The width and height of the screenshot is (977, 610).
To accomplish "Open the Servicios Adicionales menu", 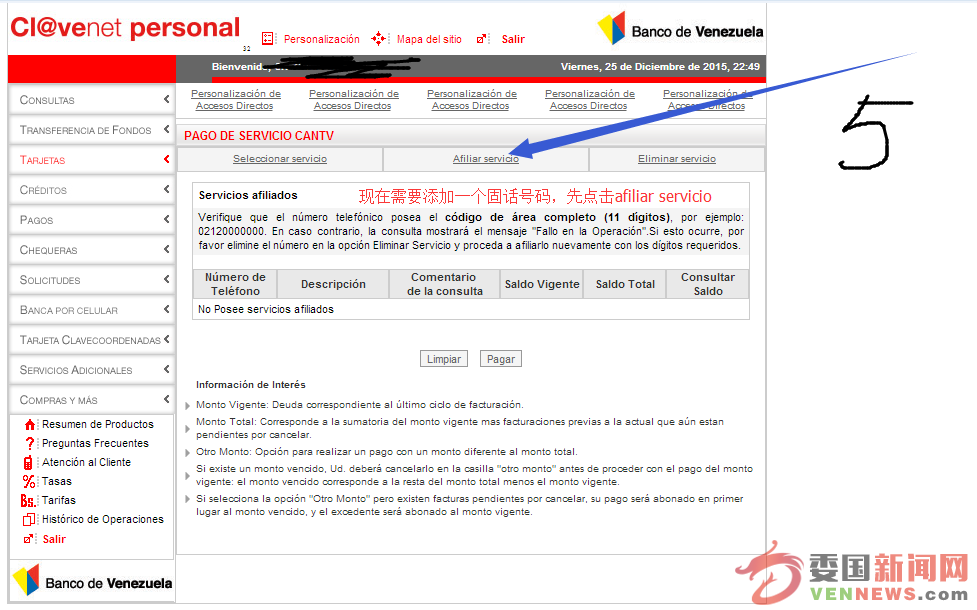I will [92, 369].
